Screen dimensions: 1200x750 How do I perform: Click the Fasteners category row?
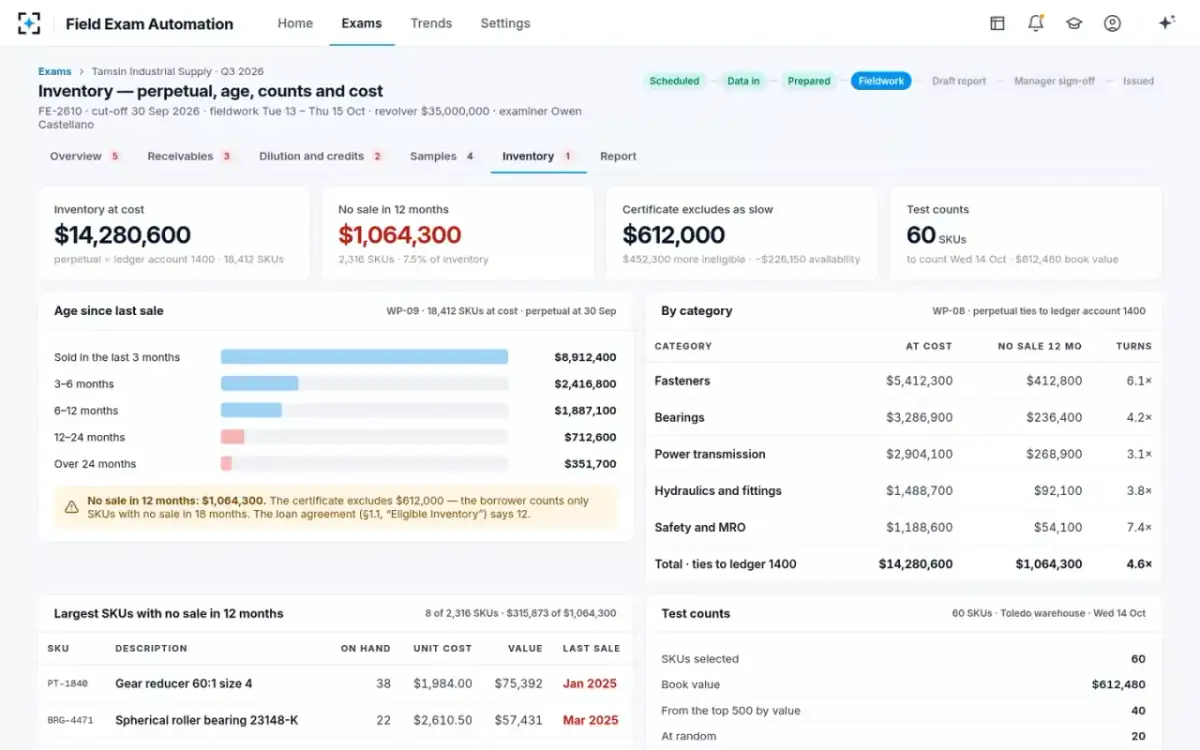[x=903, y=381]
